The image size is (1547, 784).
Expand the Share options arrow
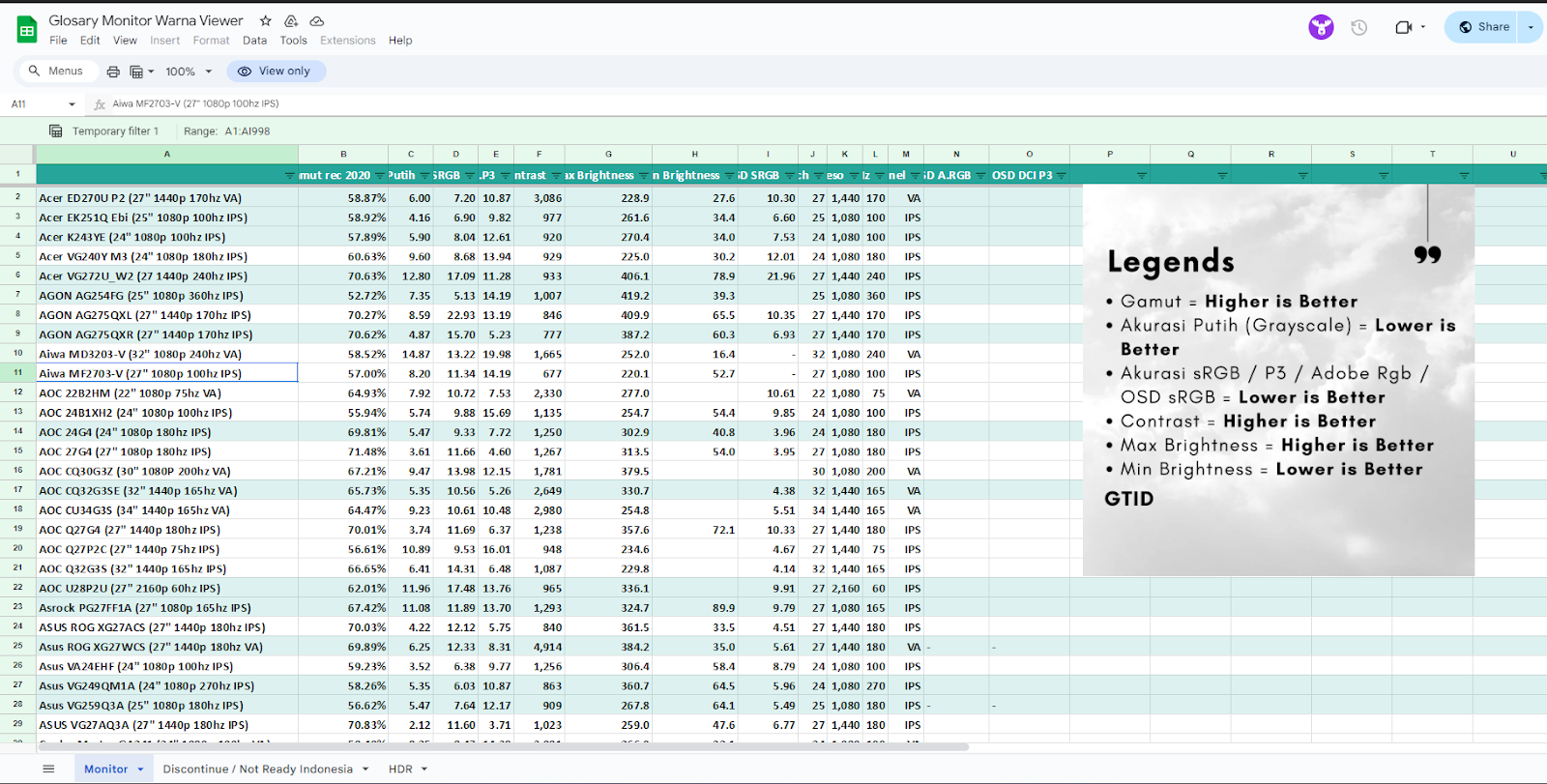pos(1531,27)
